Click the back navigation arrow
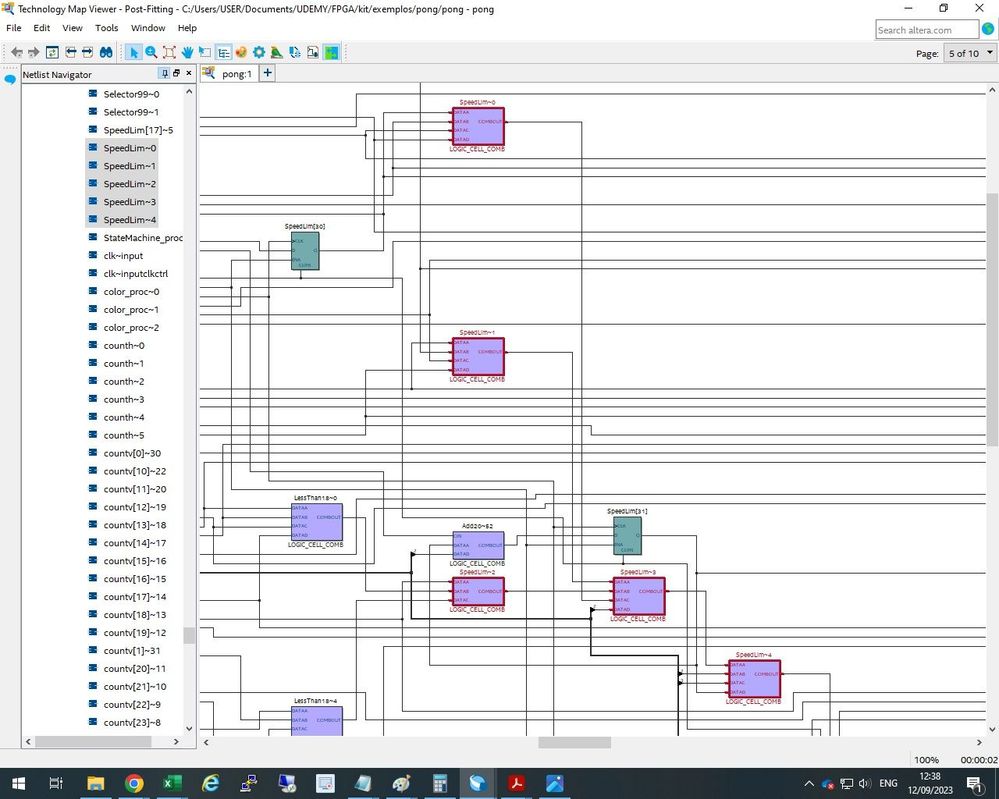 16,52
